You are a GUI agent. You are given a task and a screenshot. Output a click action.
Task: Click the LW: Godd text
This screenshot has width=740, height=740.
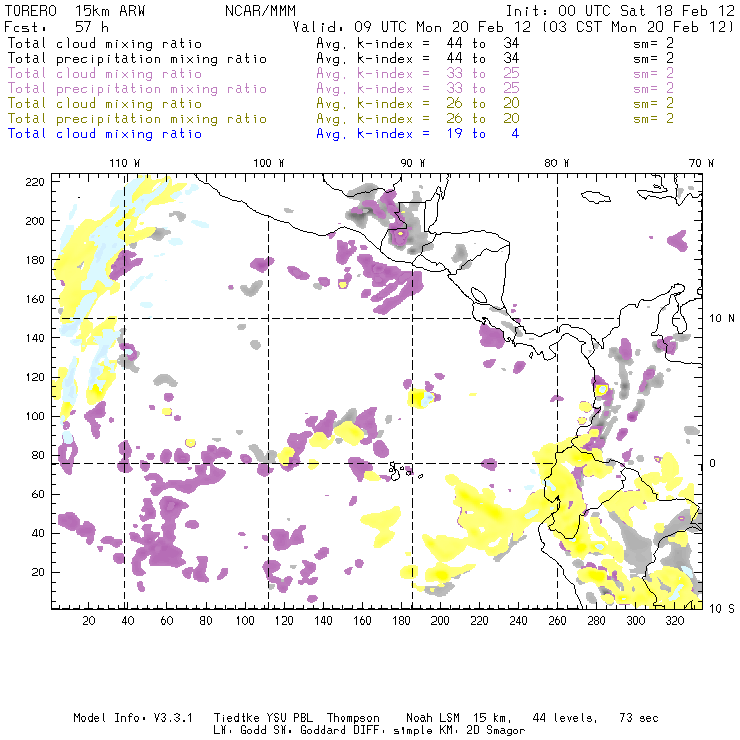coord(240,730)
